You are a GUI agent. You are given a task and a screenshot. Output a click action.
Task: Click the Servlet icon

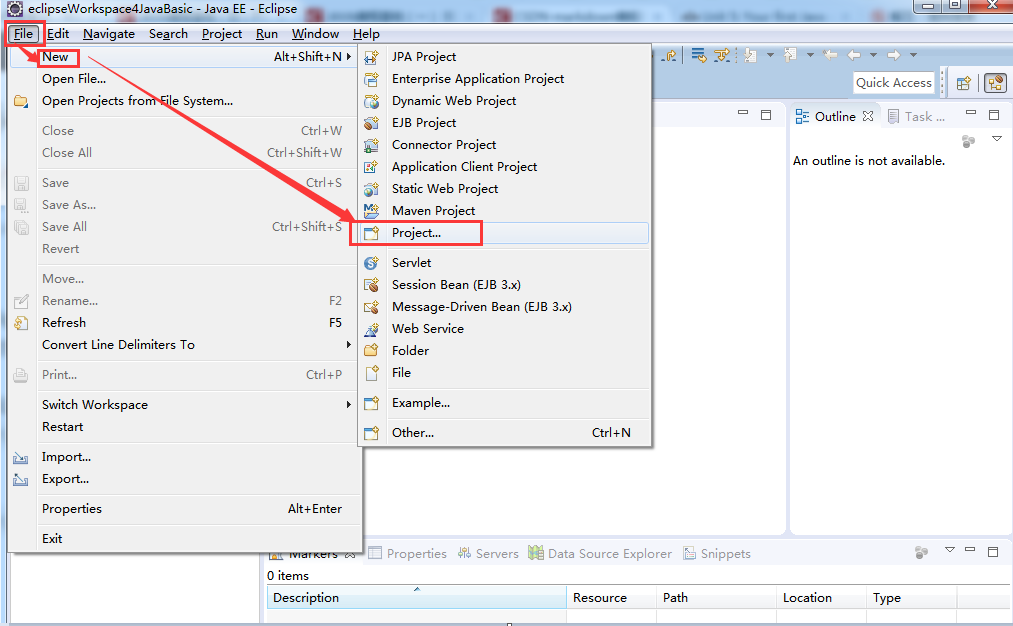coord(371,264)
